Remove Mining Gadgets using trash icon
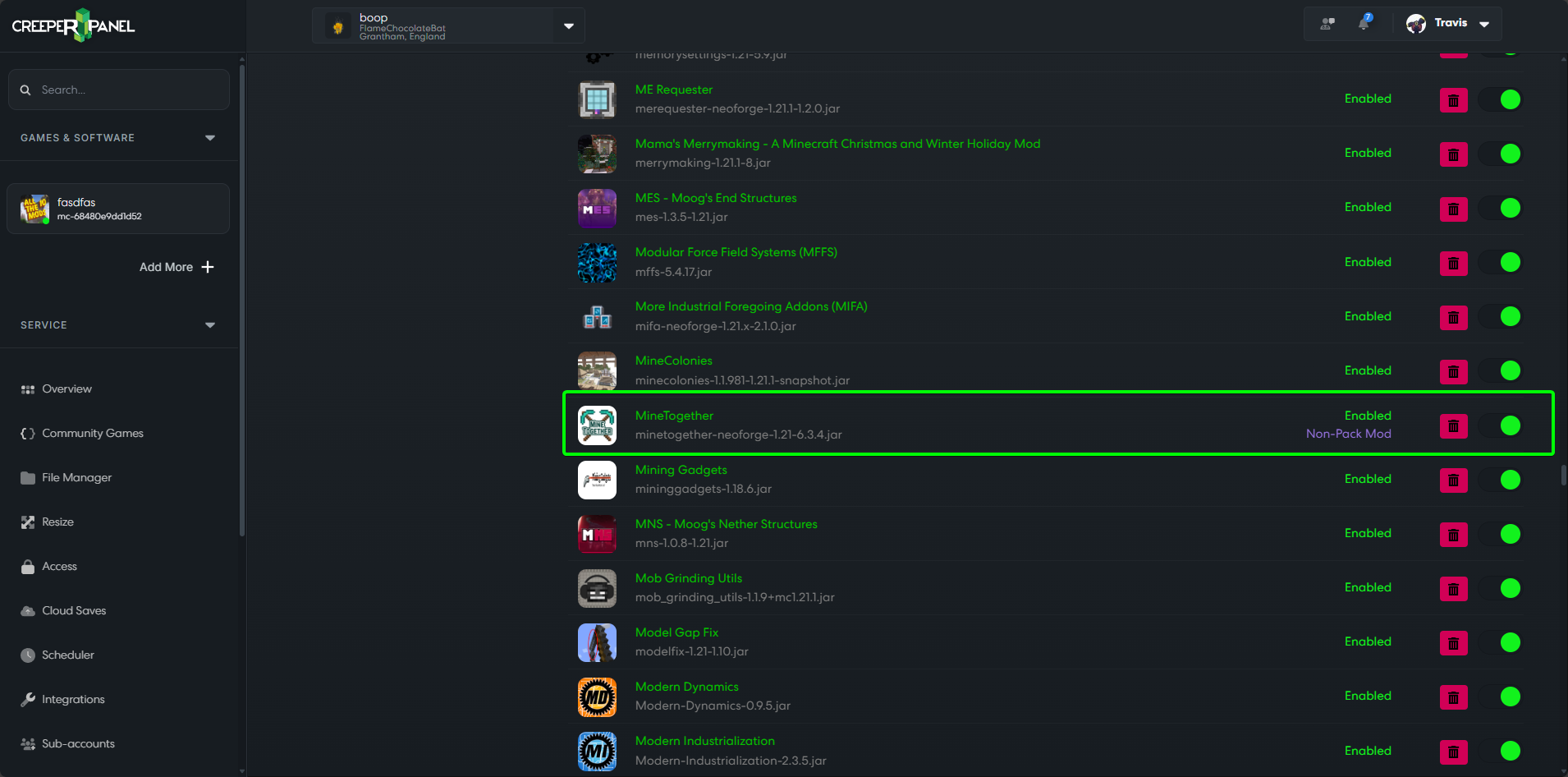 pyautogui.click(x=1453, y=480)
